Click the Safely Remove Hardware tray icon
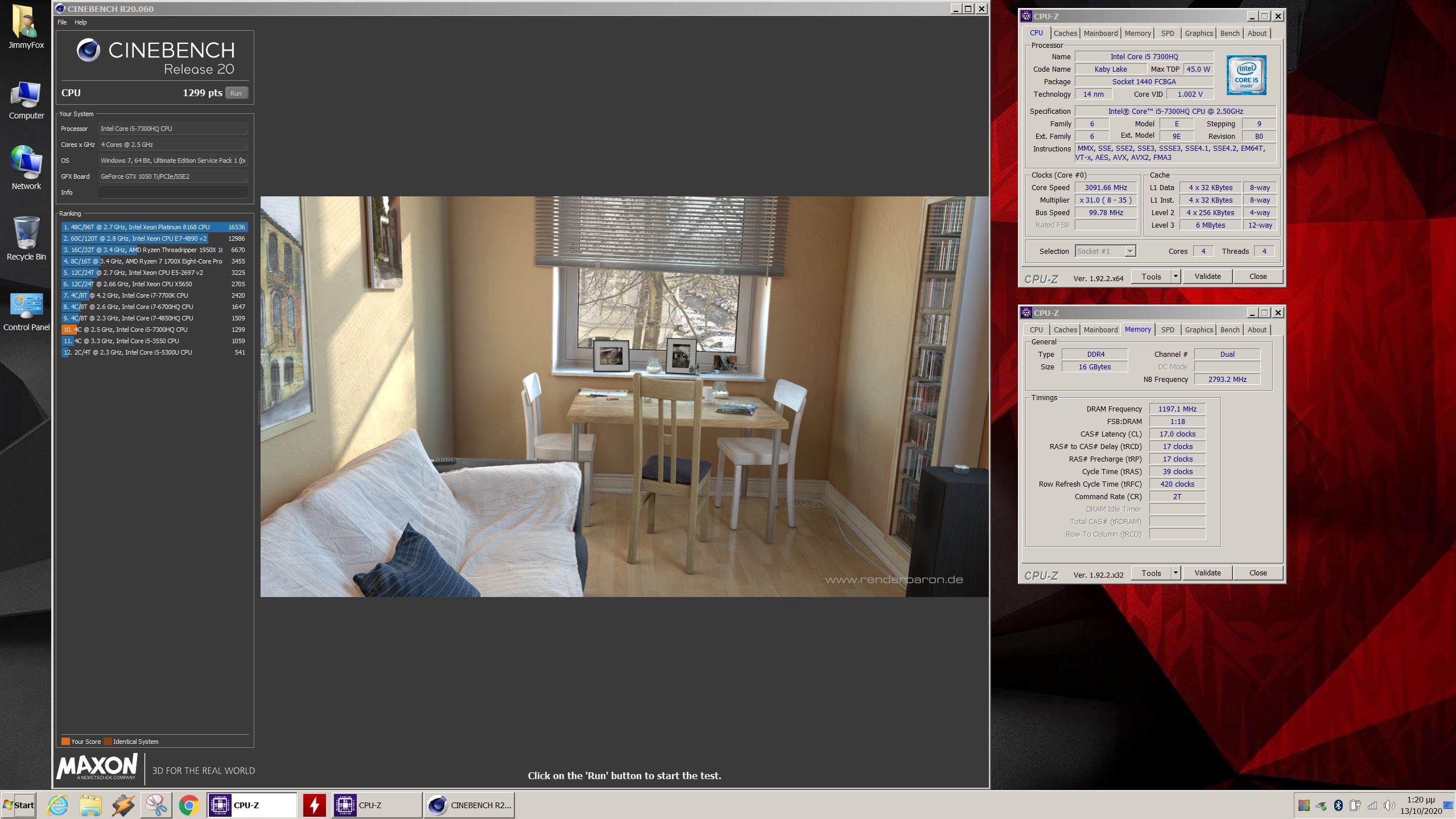 (1321, 805)
